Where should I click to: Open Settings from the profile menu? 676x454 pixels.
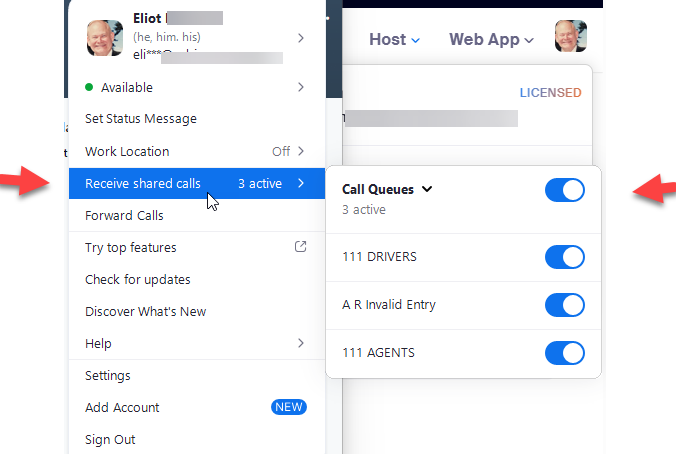coord(108,375)
